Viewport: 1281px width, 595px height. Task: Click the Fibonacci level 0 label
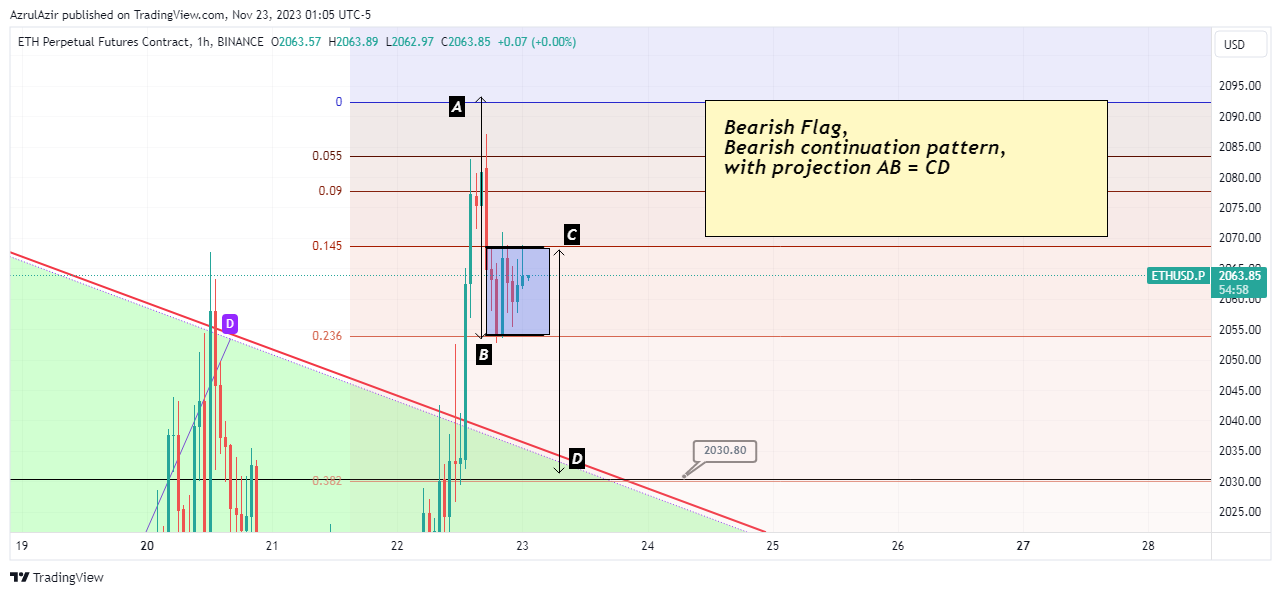(x=339, y=102)
